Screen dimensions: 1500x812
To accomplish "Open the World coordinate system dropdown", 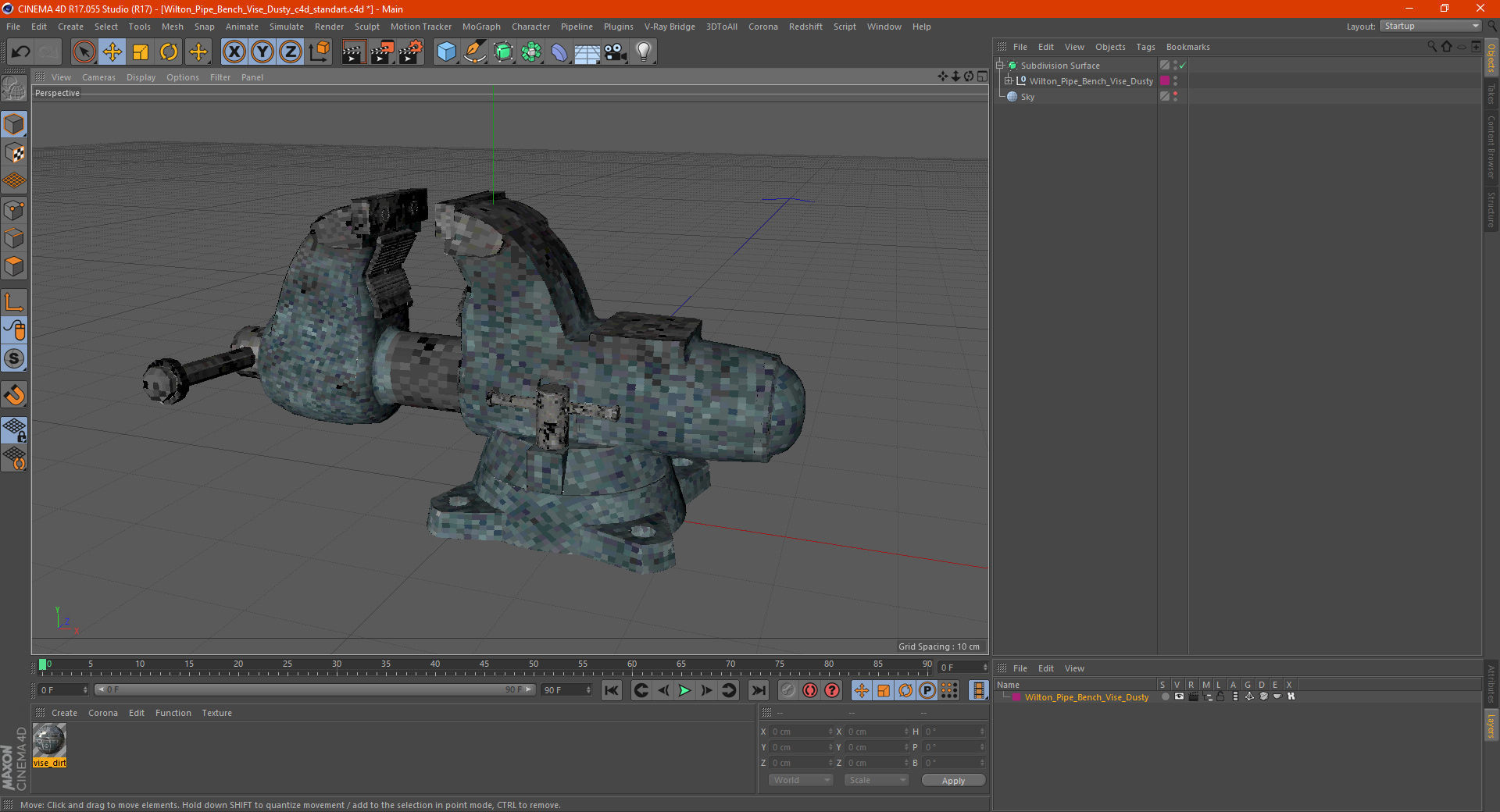I will pyautogui.click(x=801, y=780).
